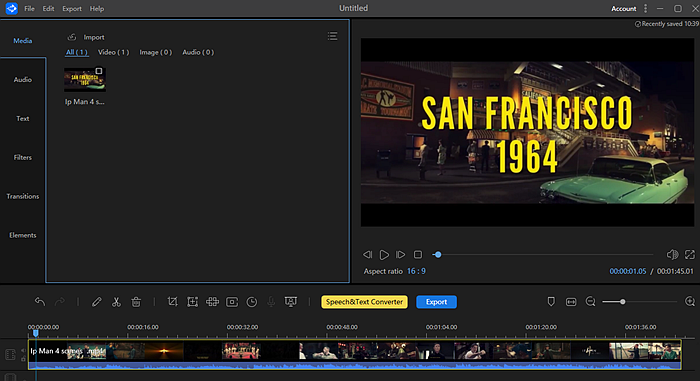Switch to the Media tab
This screenshot has width=700, height=381.
coord(23,41)
